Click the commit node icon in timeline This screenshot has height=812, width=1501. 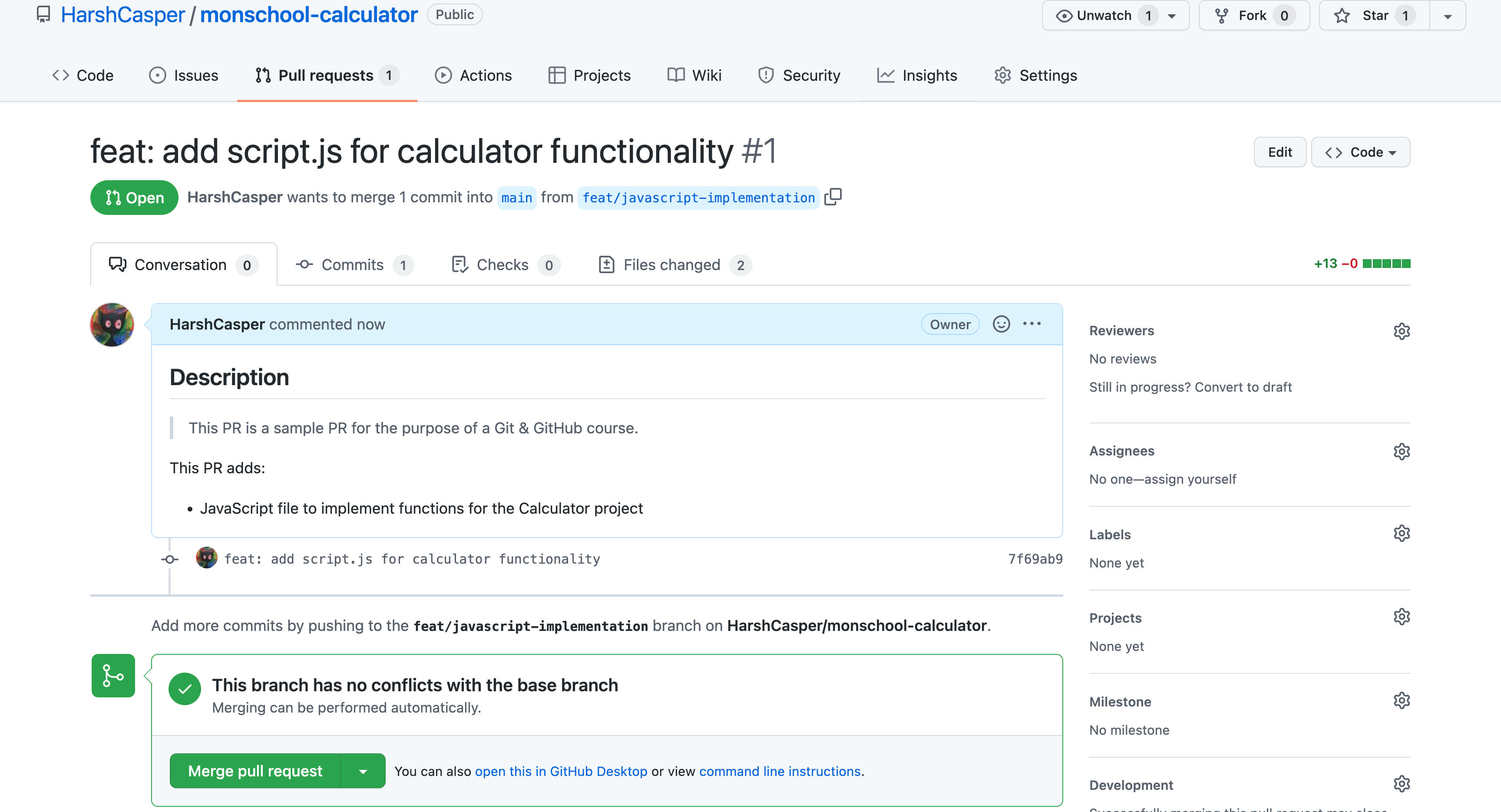[169, 559]
